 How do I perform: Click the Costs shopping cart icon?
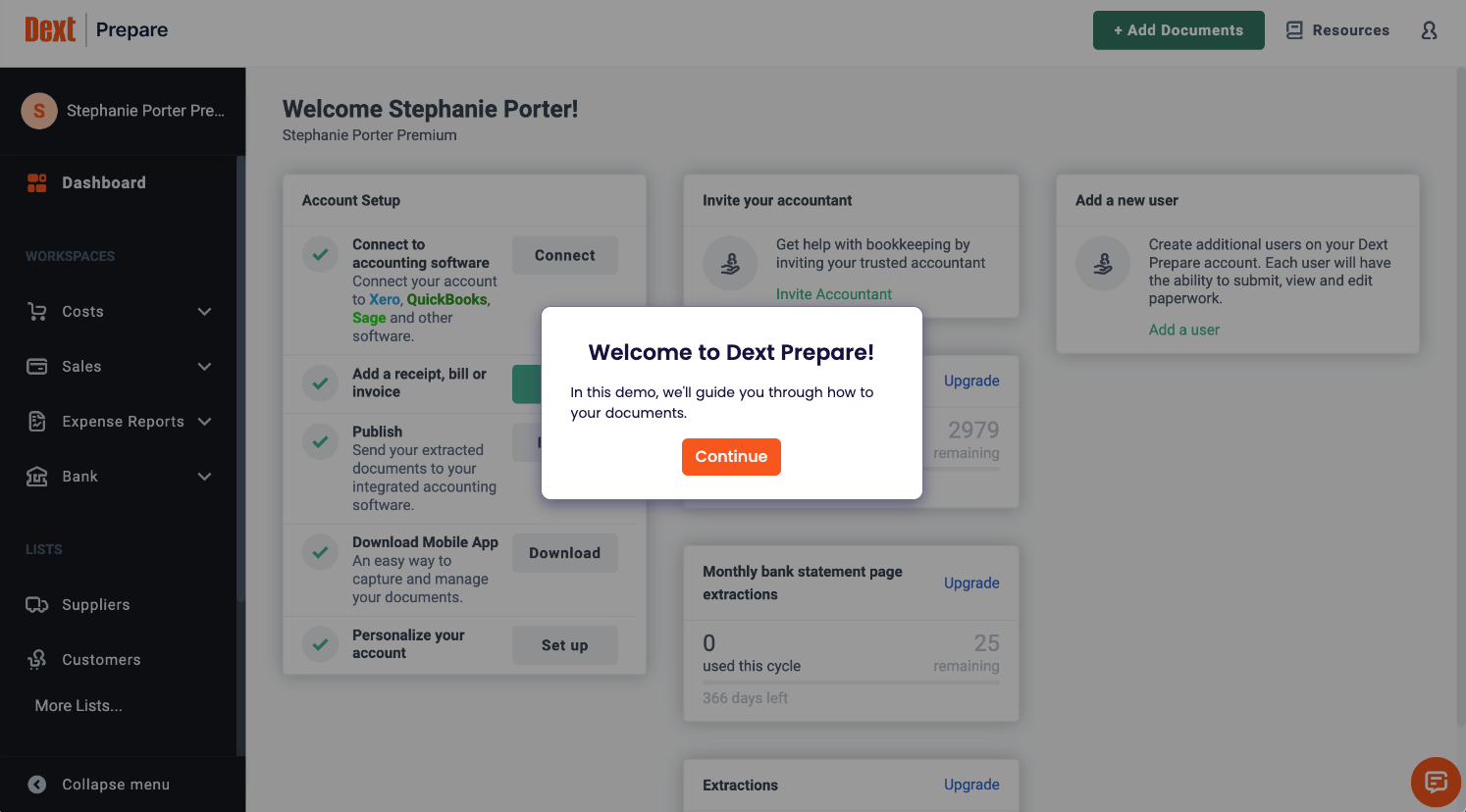coord(37,312)
